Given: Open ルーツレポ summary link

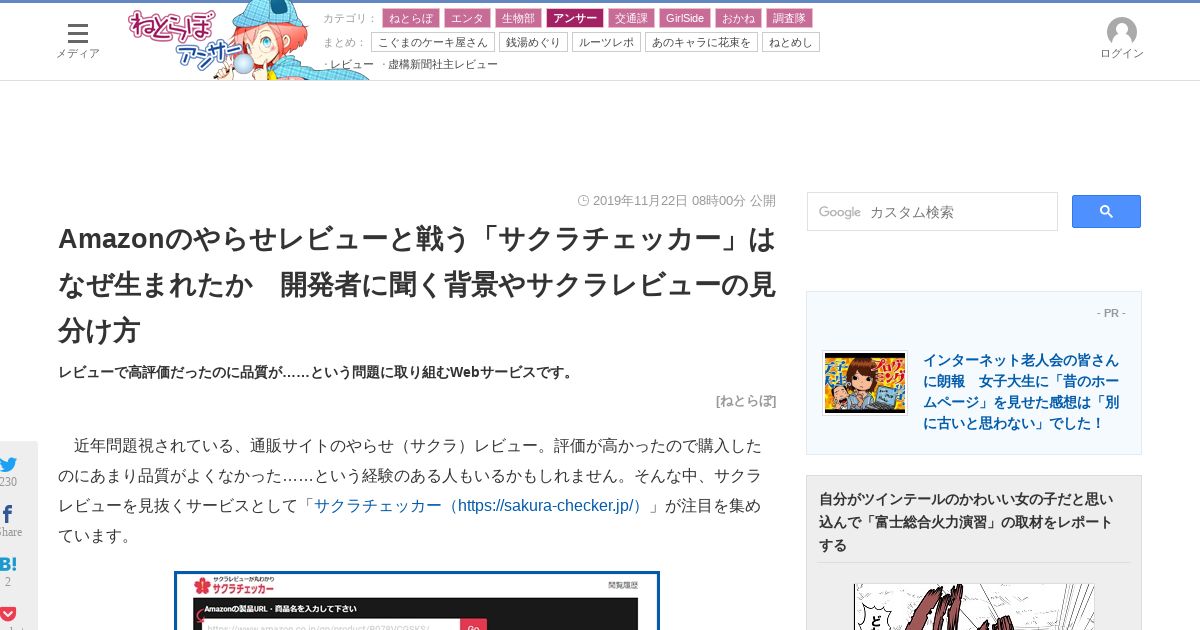Looking at the screenshot, I should [x=606, y=42].
